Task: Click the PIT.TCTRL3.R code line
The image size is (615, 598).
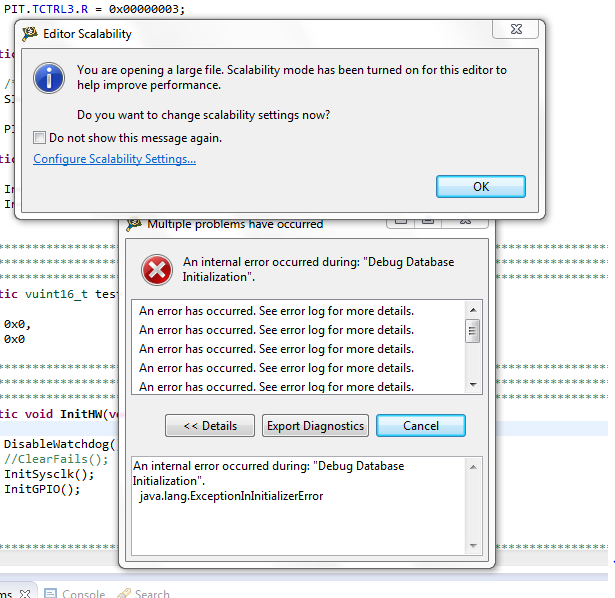Action: 94,9
